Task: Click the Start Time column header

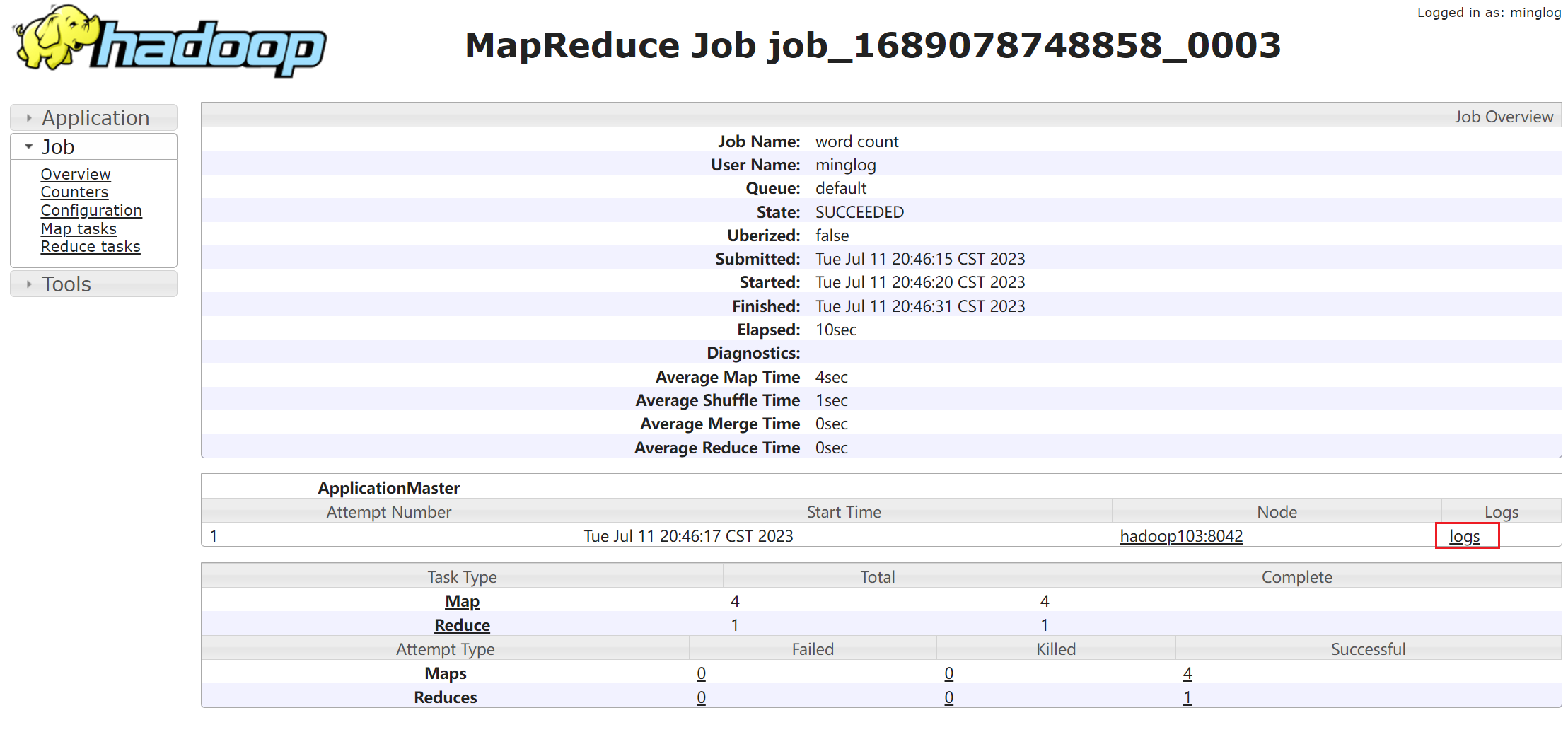Action: (844, 511)
